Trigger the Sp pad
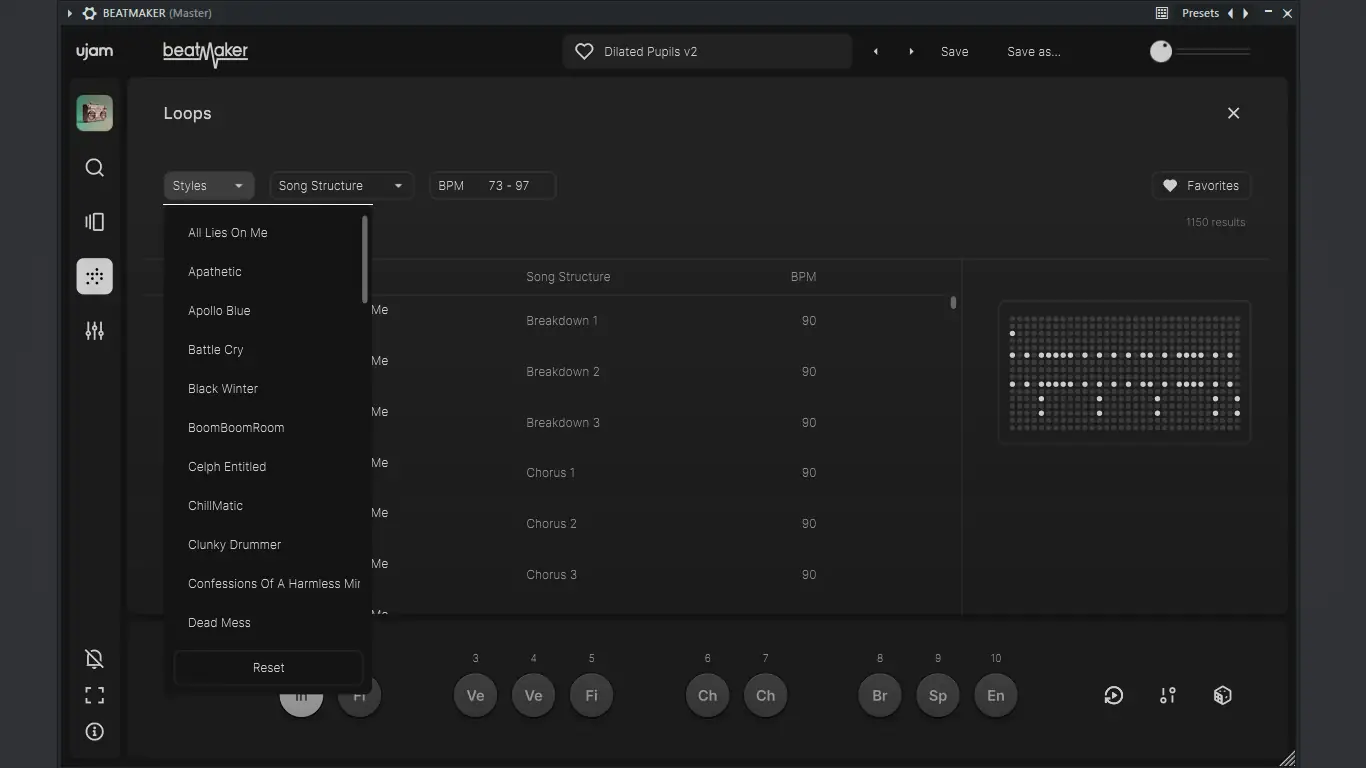This screenshot has height=768, width=1366. point(938,696)
